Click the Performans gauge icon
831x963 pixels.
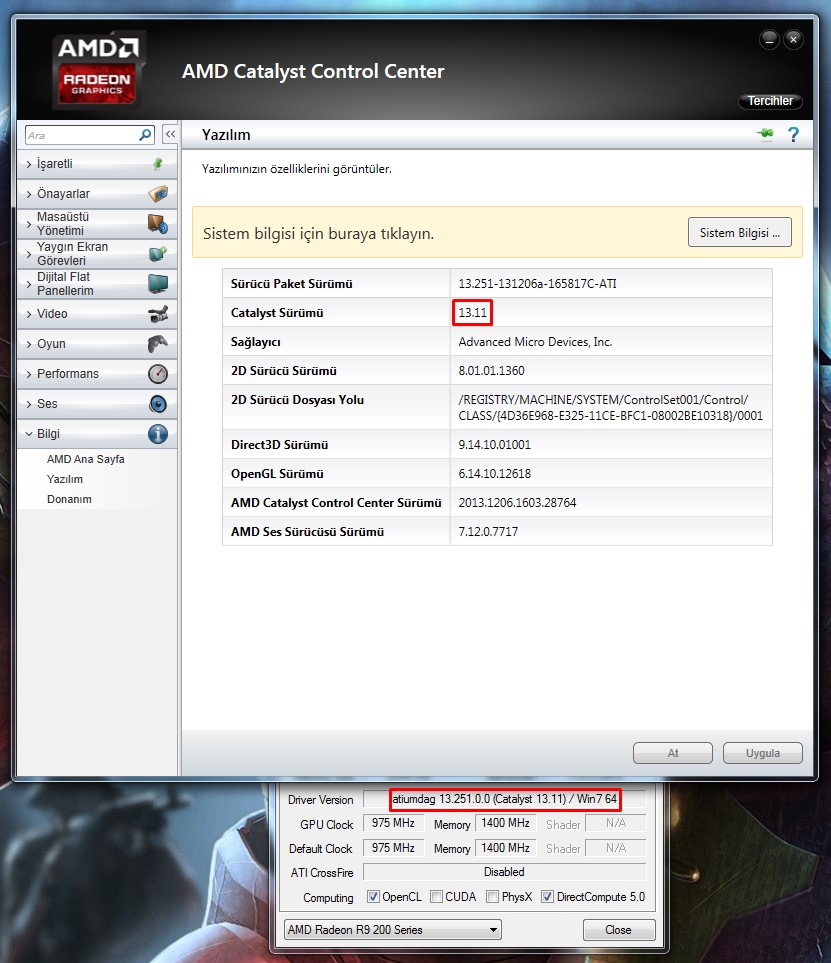(x=158, y=373)
